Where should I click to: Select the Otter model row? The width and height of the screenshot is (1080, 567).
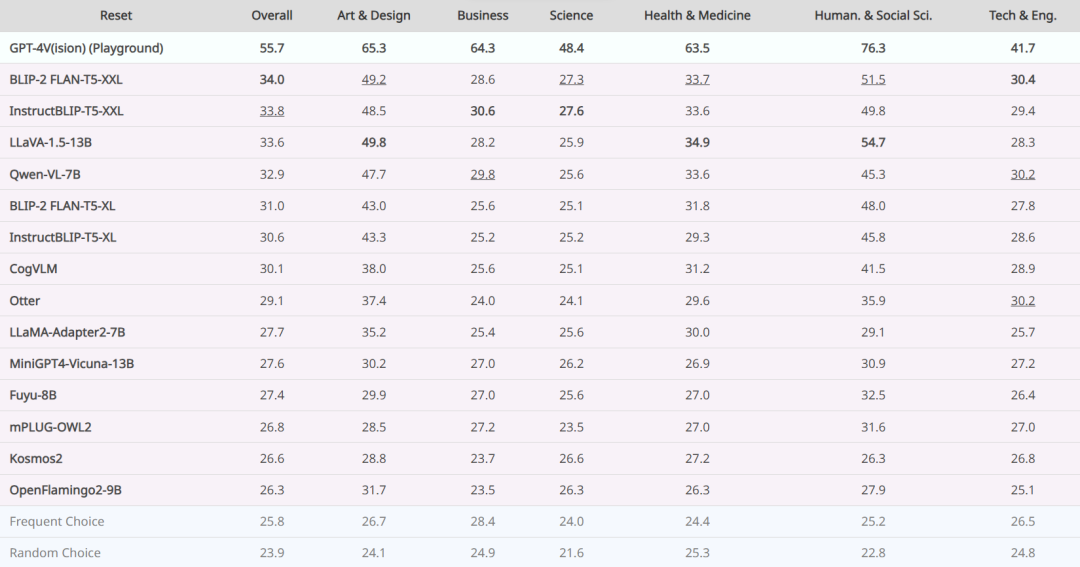(x=540, y=300)
